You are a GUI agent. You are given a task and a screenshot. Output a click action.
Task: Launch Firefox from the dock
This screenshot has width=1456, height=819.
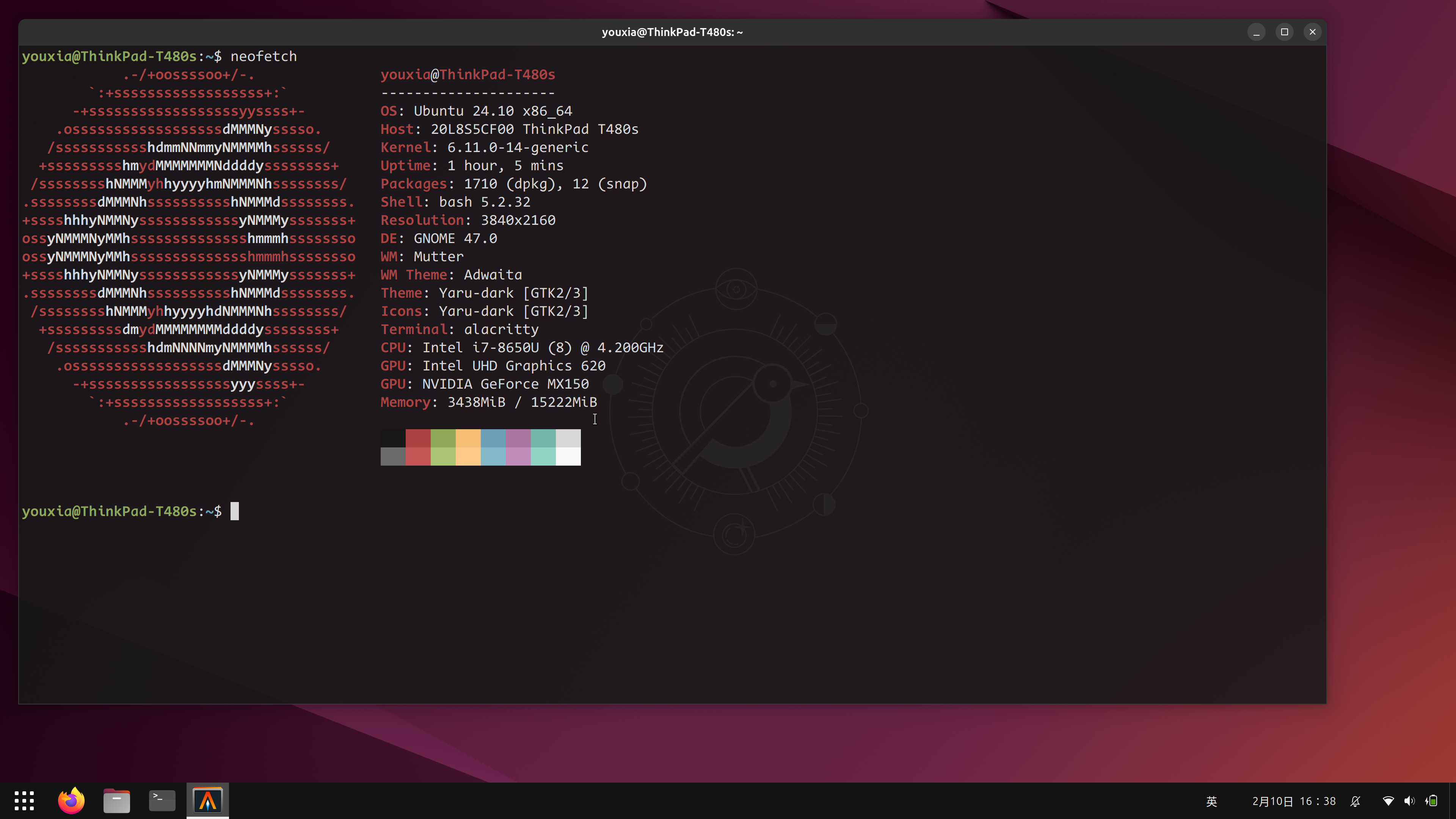[71, 800]
